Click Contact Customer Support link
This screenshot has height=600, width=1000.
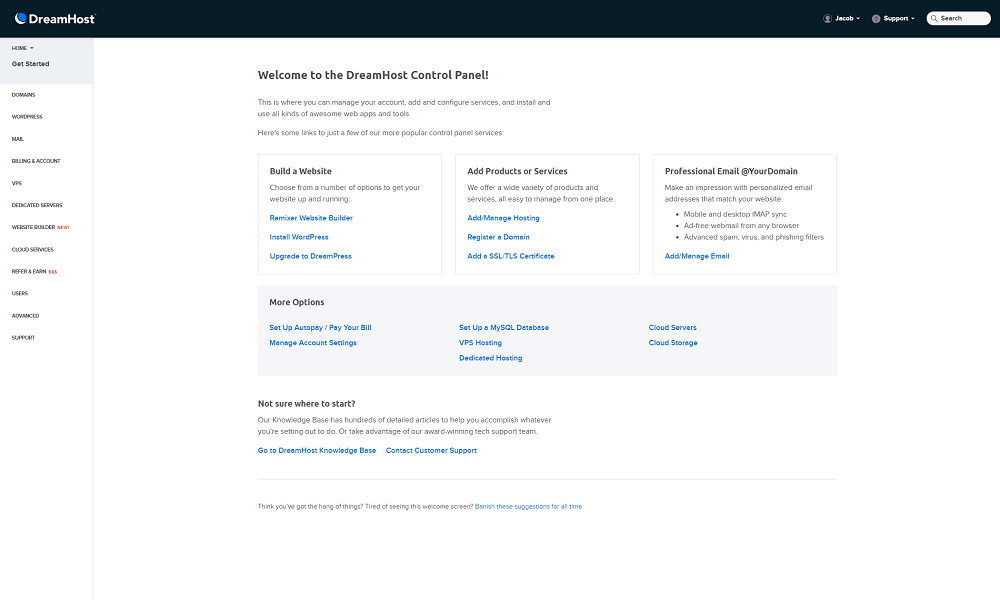point(431,451)
